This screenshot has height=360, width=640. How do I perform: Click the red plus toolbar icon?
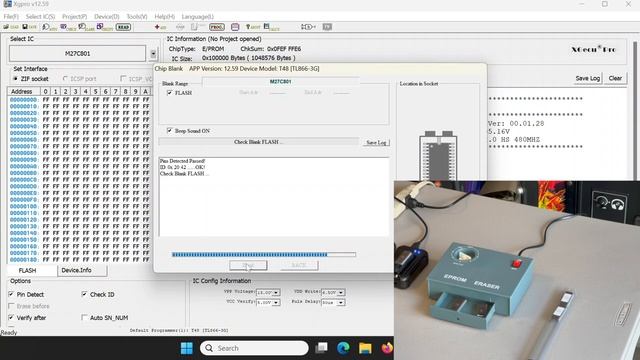(160, 27)
